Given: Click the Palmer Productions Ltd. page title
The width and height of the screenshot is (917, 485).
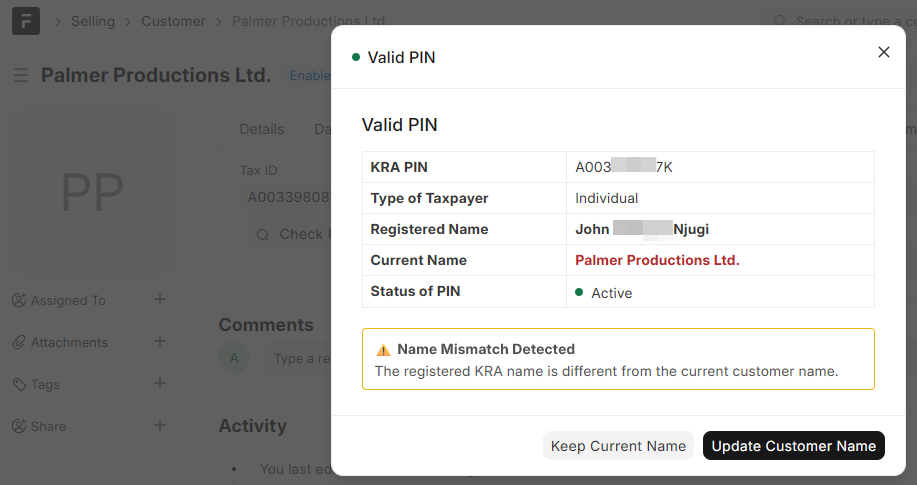Looking at the screenshot, I should tap(156, 75).
